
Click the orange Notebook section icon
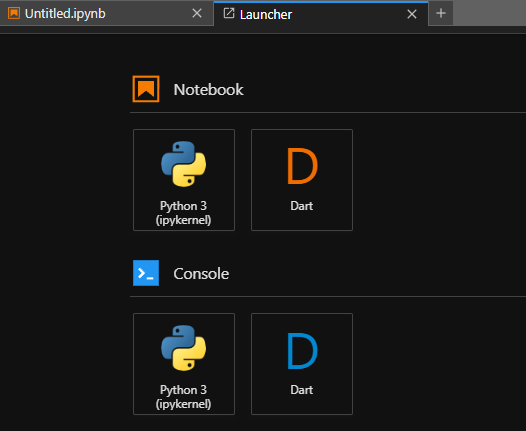146,89
